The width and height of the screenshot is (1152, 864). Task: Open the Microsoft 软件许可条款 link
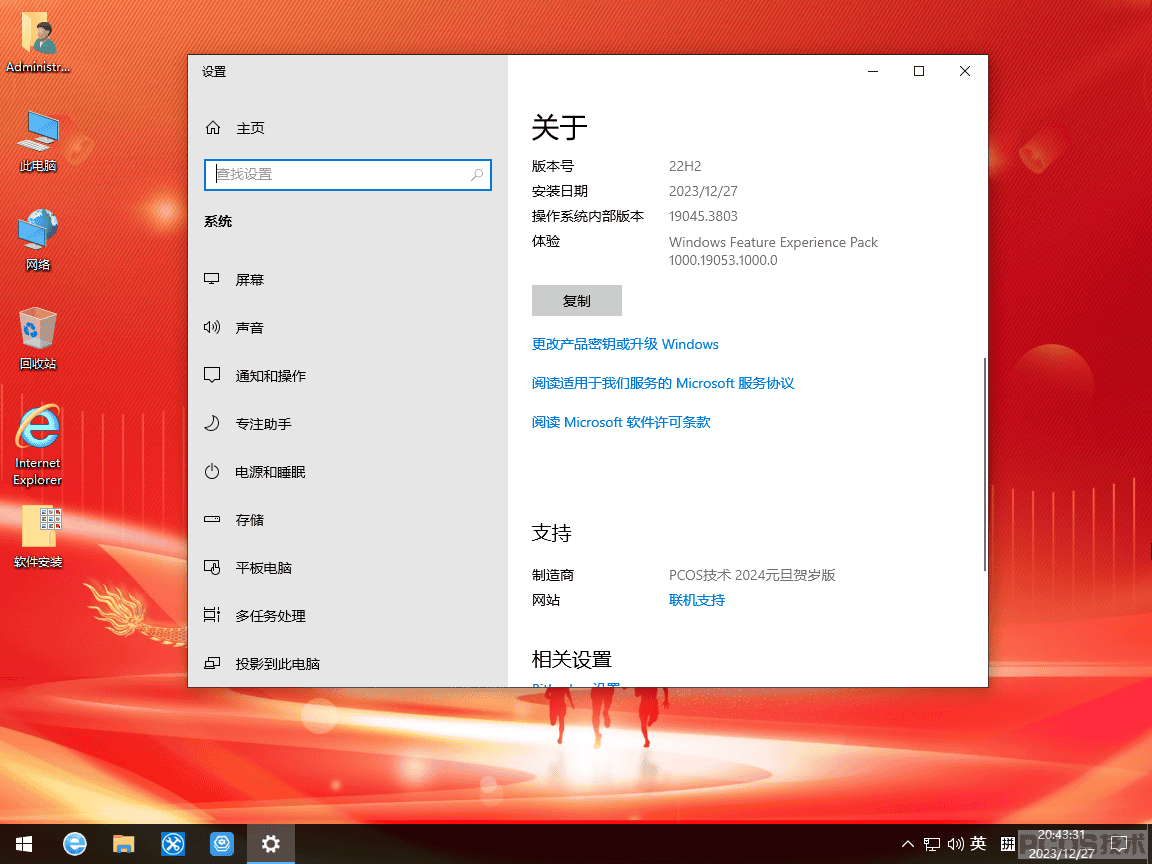coord(621,422)
